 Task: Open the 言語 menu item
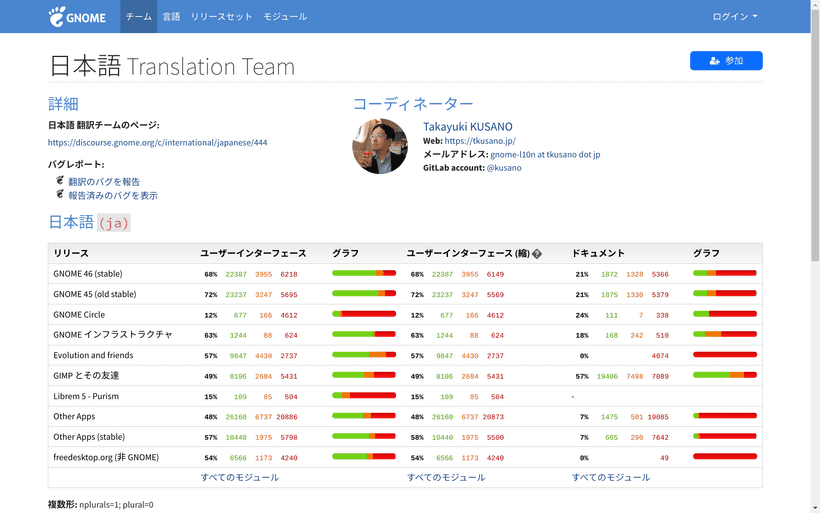[171, 17]
